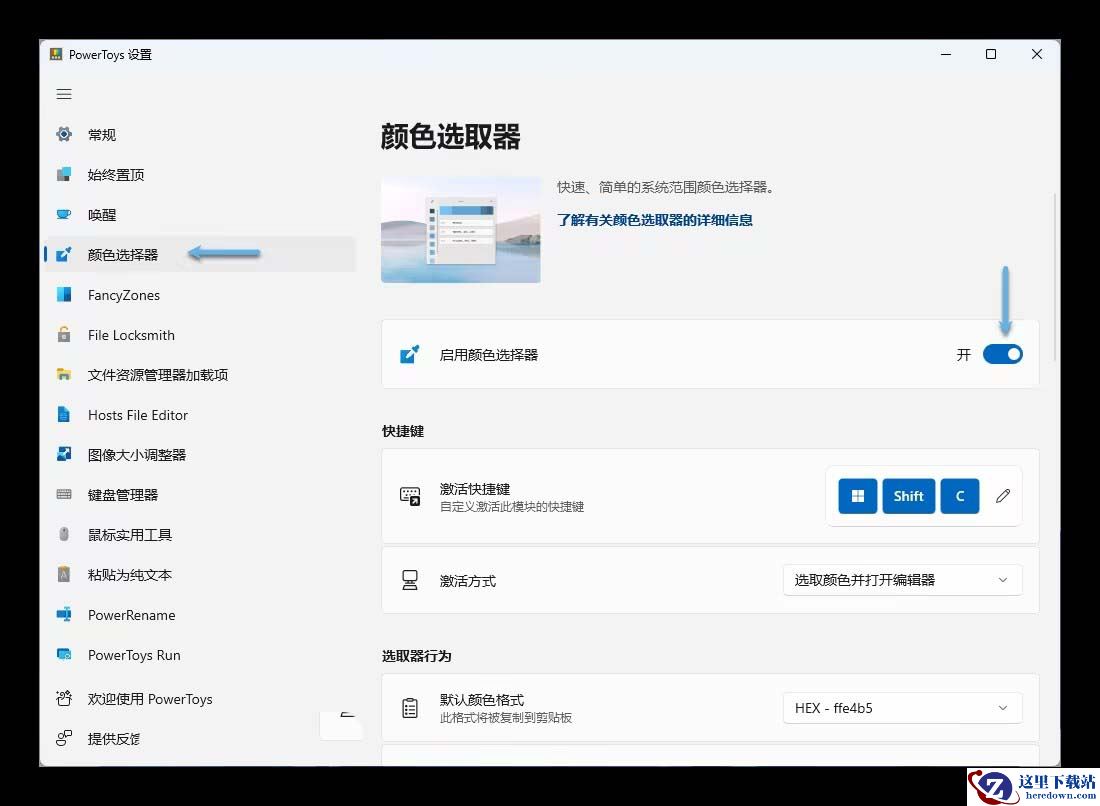Open 粘贴为纯文本 settings page
1100x806 pixels.
click(200, 575)
